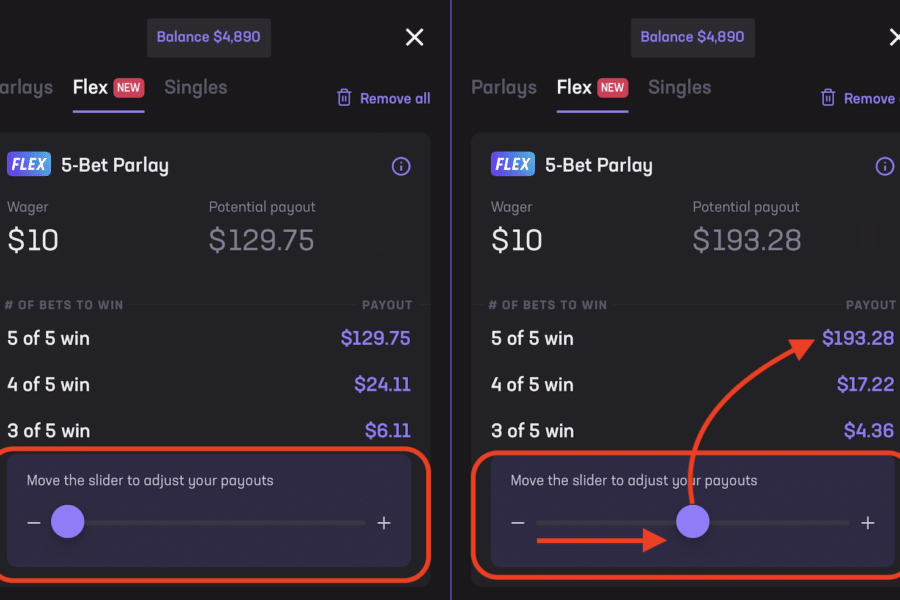Select the Flex tab in the right panel
The height and width of the screenshot is (600, 900).
click(574, 88)
